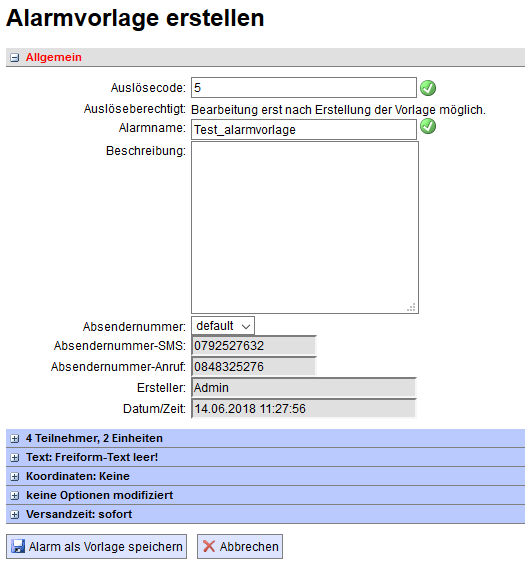Click red X icon on Abbrechen button
This screenshot has width=525, height=569.
(209, 546)
